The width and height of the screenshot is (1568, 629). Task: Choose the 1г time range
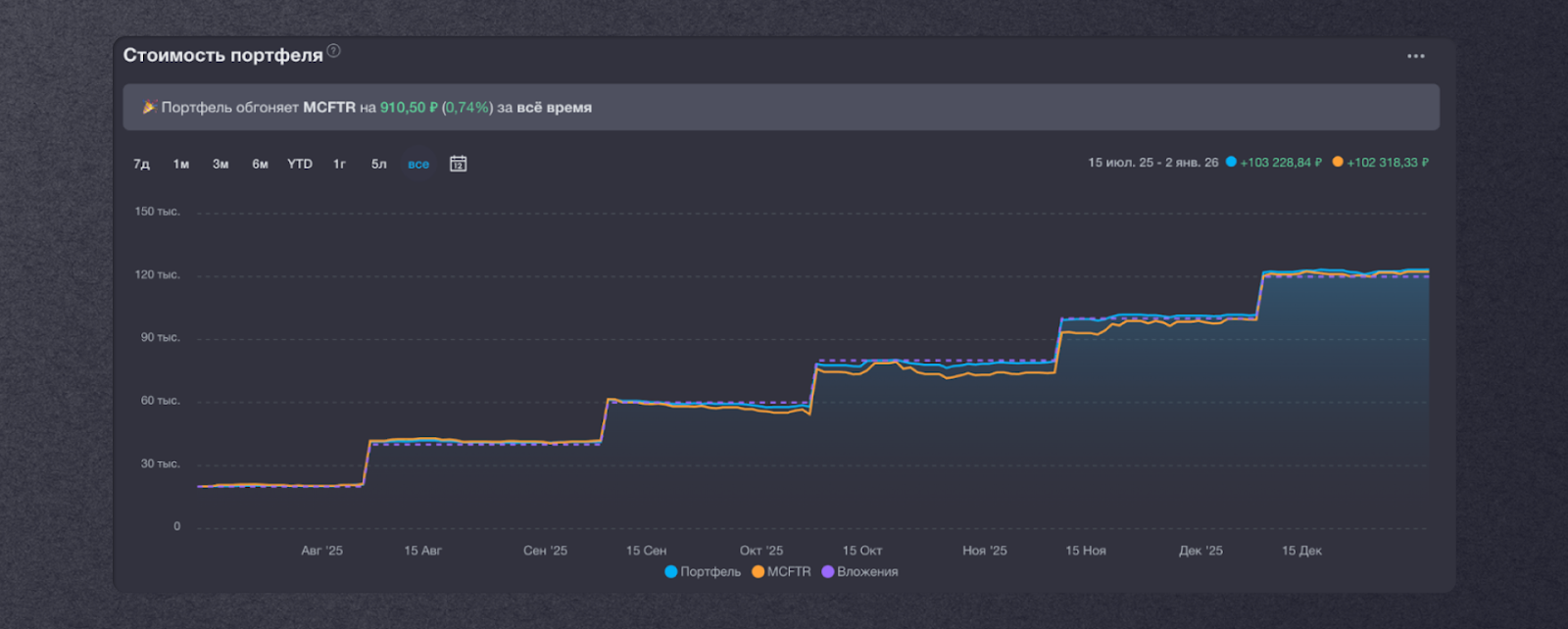point(339,164)
